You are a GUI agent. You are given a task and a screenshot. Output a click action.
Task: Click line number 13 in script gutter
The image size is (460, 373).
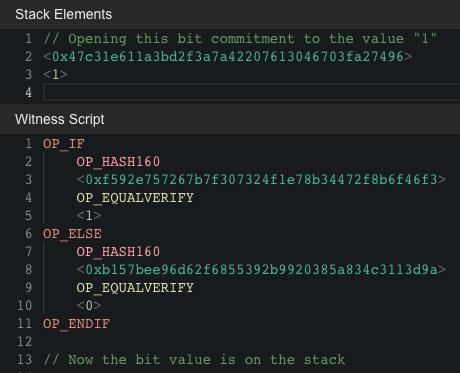coord(25,360)
